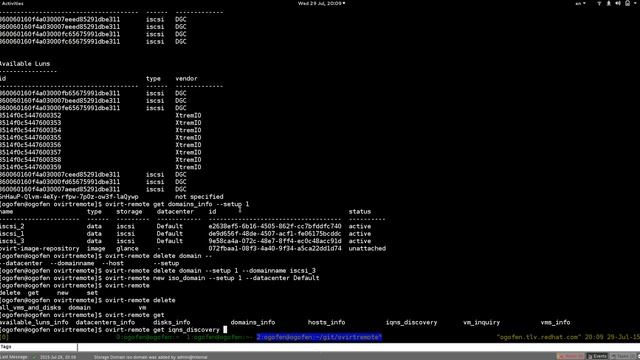Click the iscsi_2 domain name
The height and width of the screenshot is (360, 640).
12,226
